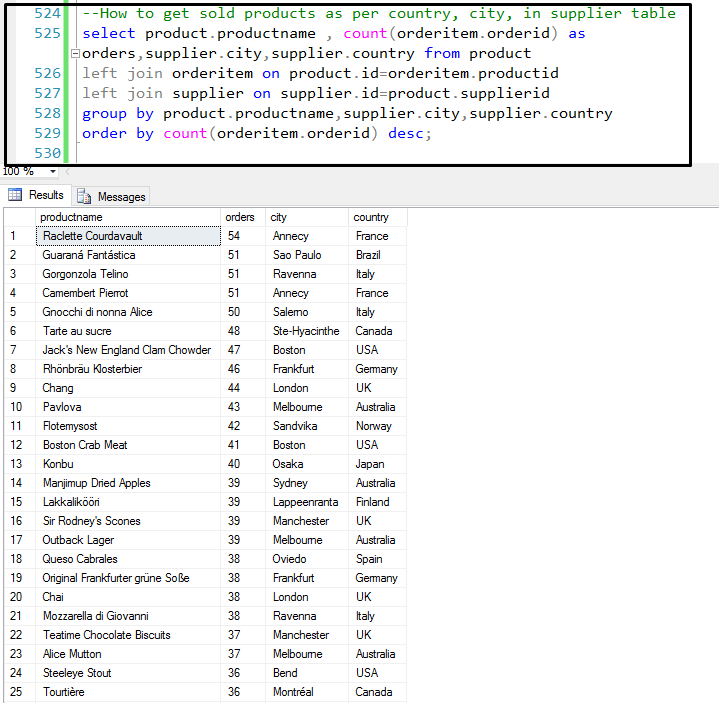Click the Tourtière cell
719x703 pixels.
tap(128, 692)
